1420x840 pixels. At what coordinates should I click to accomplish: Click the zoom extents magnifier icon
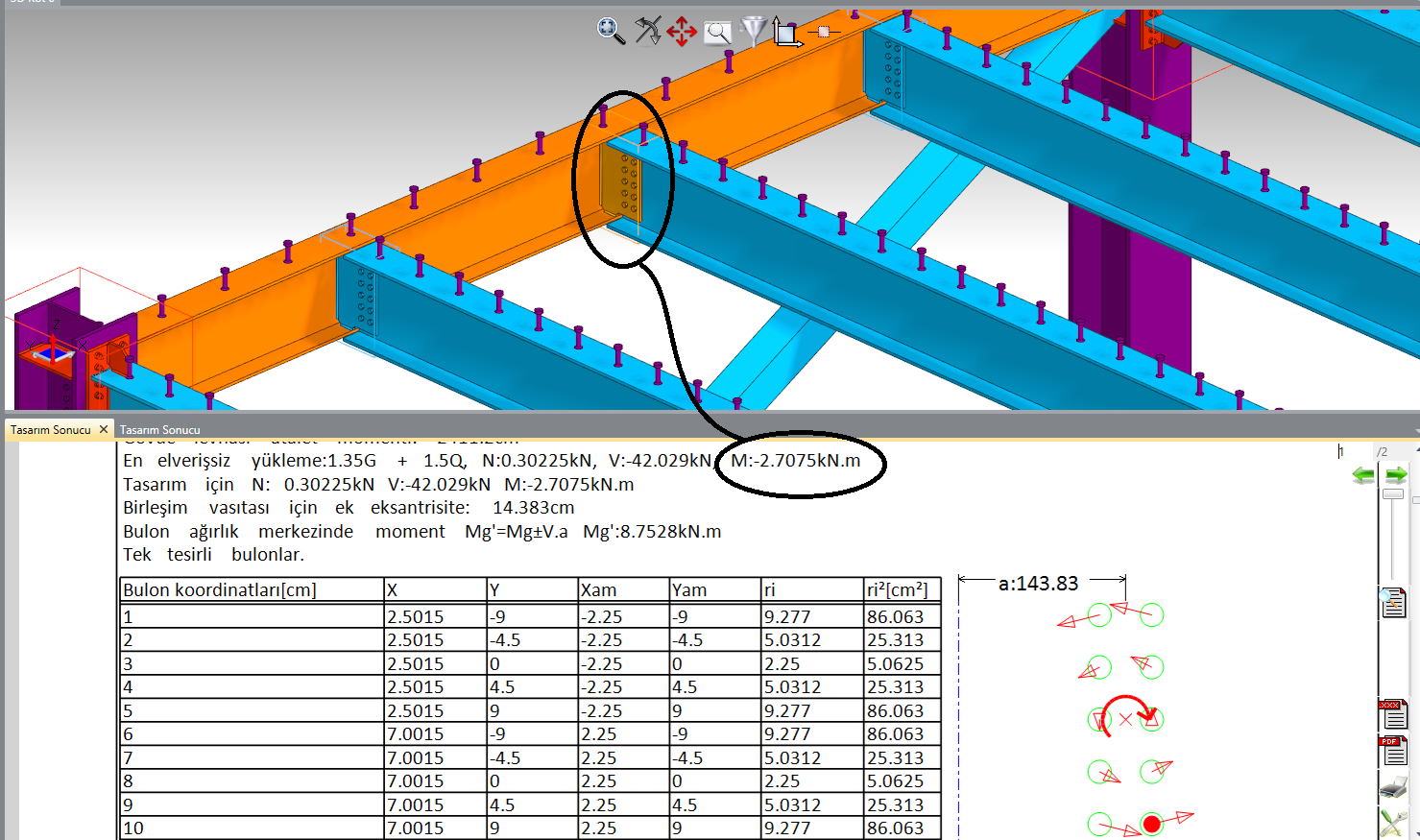[x=611, y=31]
